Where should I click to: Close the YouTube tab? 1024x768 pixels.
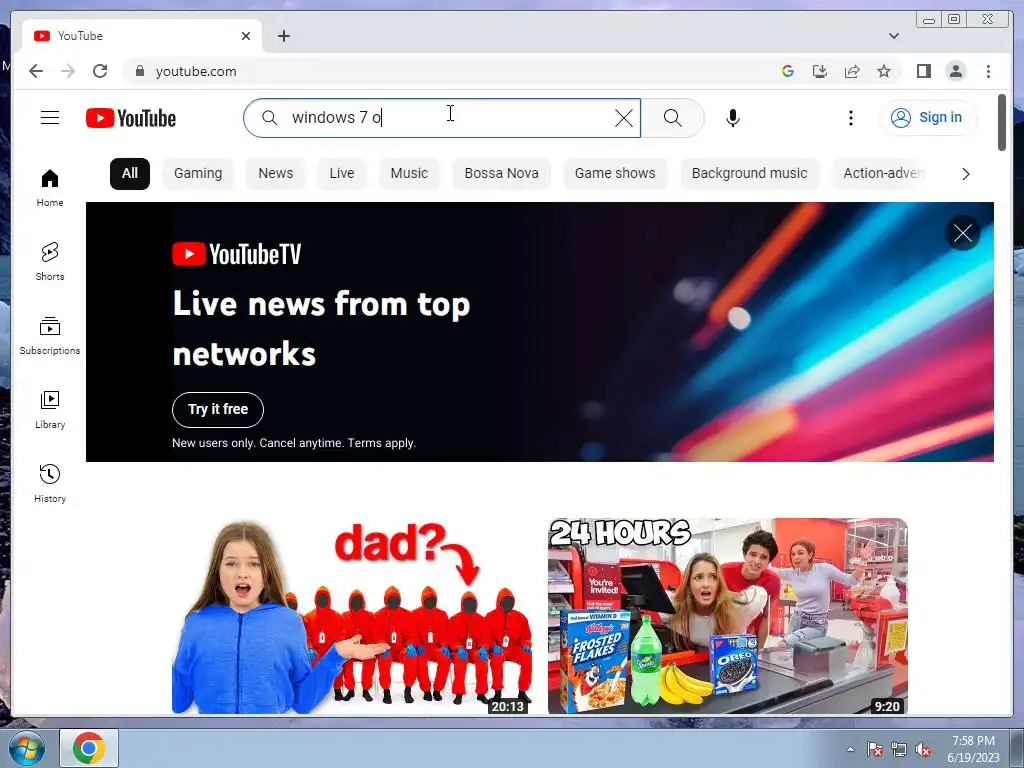246,36
